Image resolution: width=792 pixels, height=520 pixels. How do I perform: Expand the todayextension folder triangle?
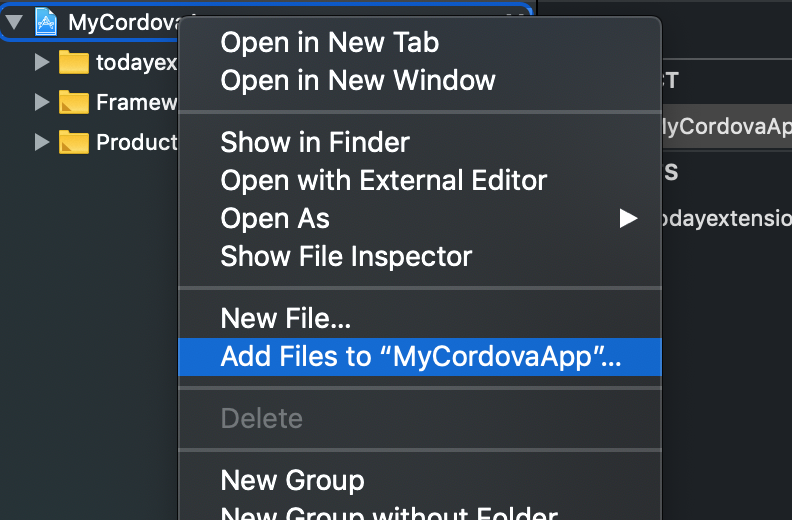tap(41, 63)
